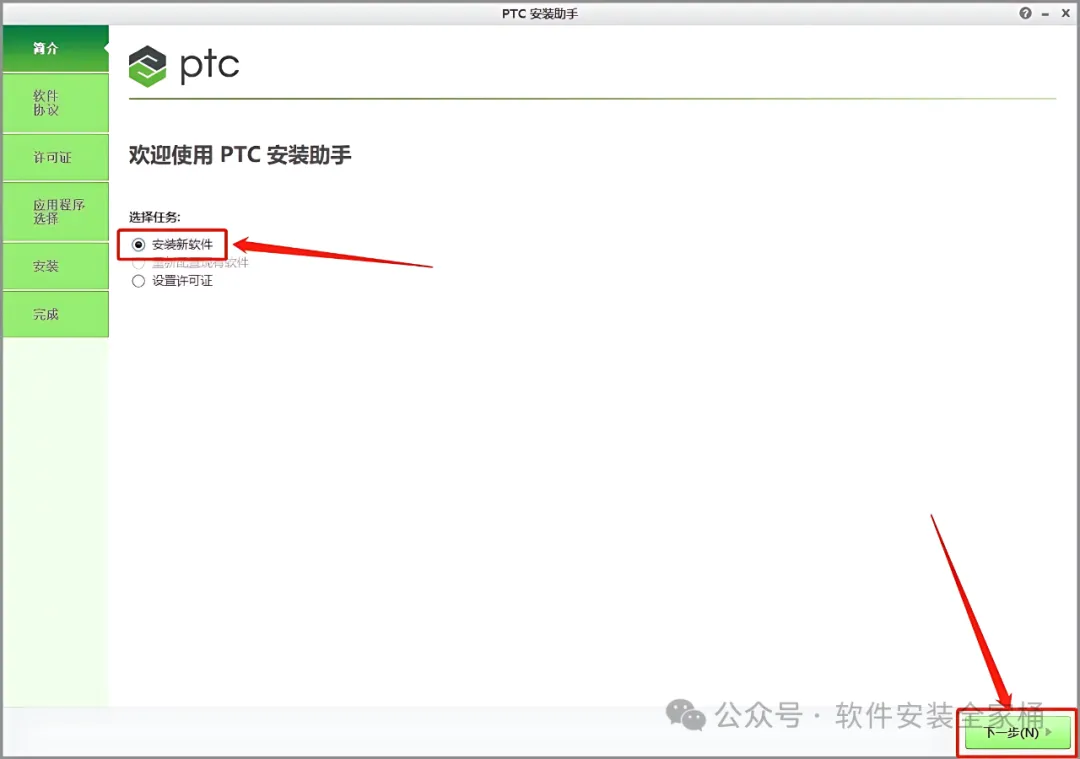The height and width of the screenshot is (759, 1080).
Task: Click the 设置许可证 text label
Action: pos(183,281)
